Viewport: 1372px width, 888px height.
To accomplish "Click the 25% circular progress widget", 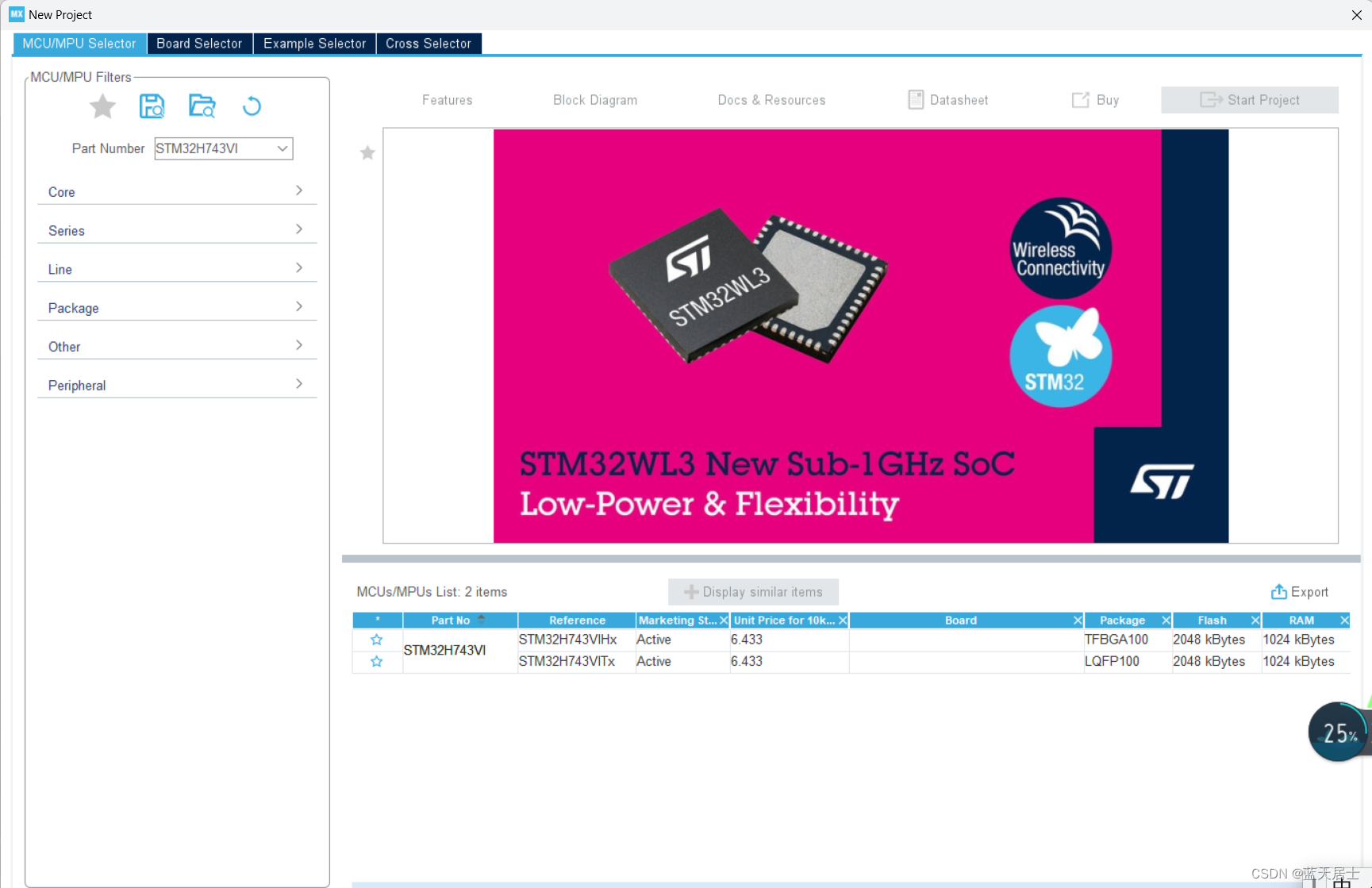I will click(x=1339, y=732).
